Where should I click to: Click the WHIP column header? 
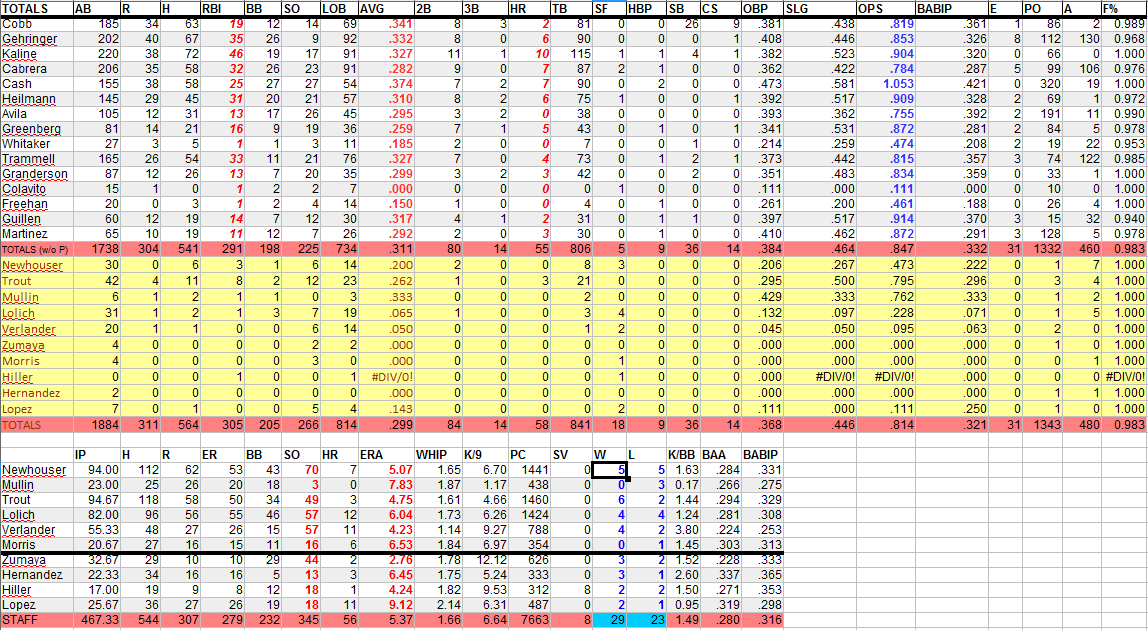click(437, 455)
